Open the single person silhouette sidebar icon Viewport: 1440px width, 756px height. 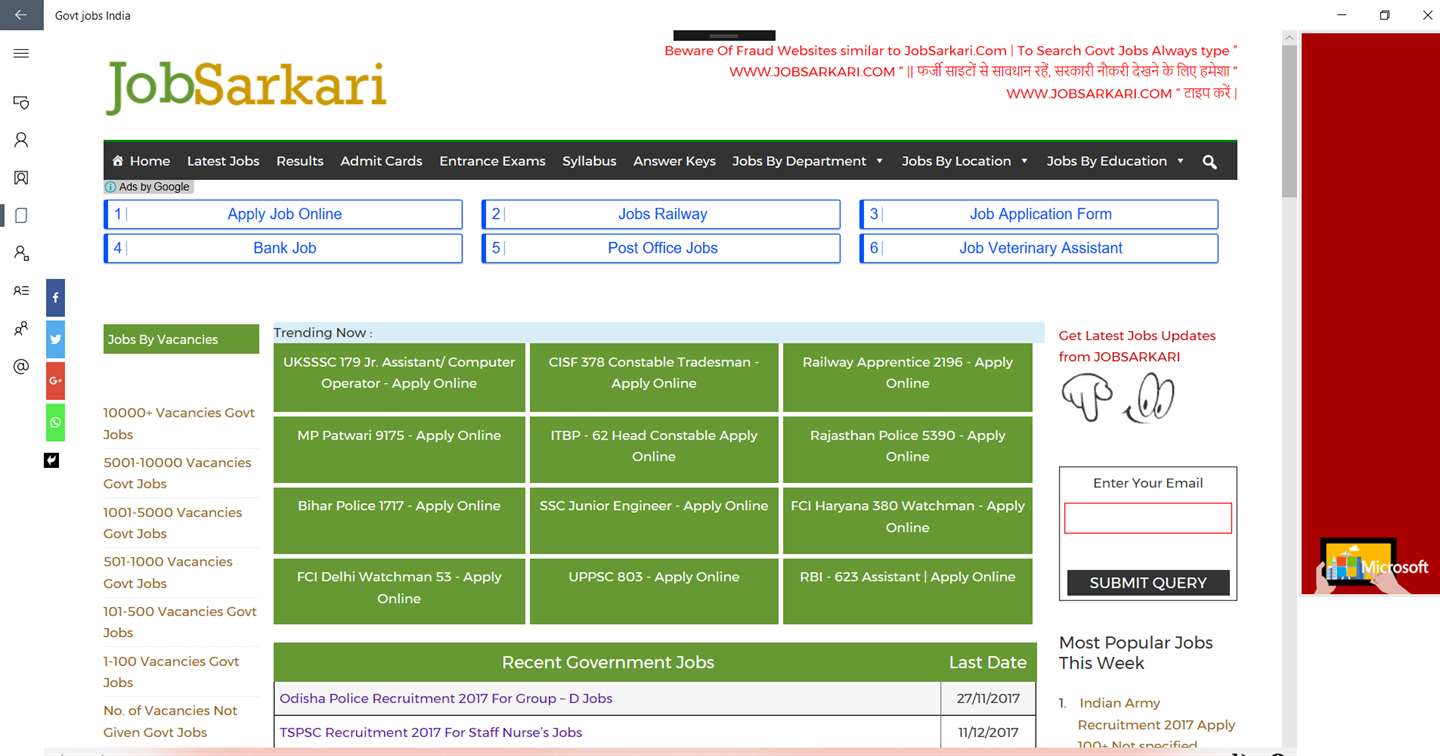click(21, 140)
